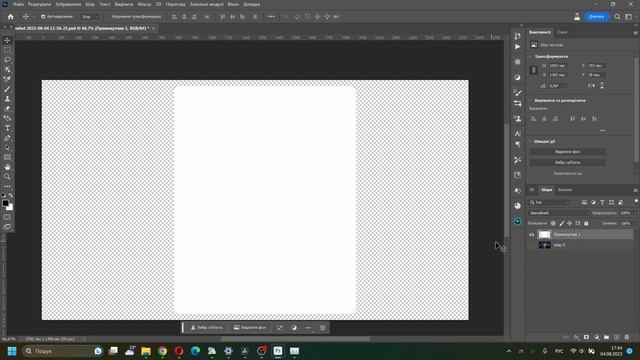The height and width of the screenshot is (360, 640).
Task: Switch to the Канали tab
Action: (565, 190)
